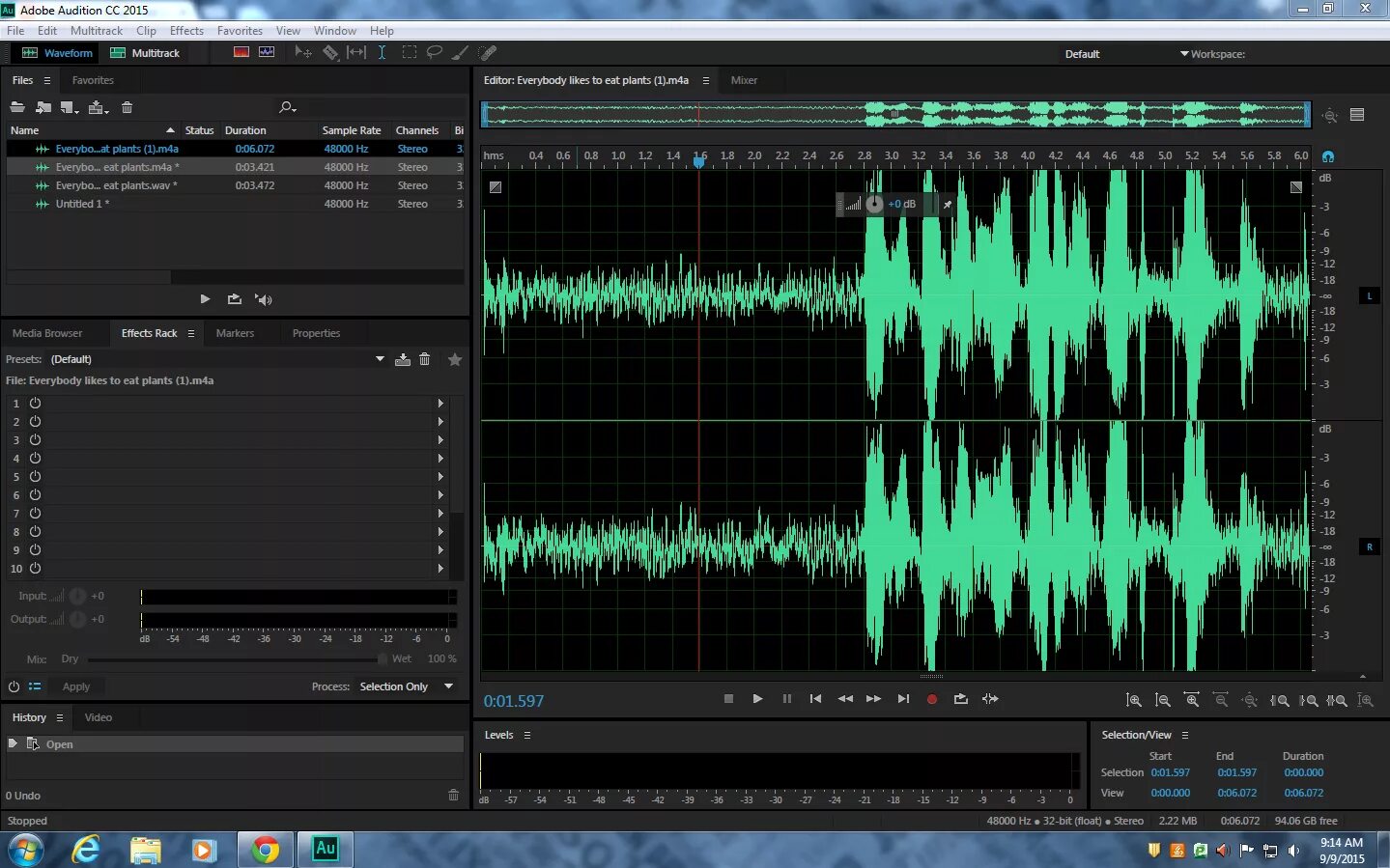The height and width of the screenshot is (868, 1390).
Task: Toggle power on effects slot 5
Action: 35,476
